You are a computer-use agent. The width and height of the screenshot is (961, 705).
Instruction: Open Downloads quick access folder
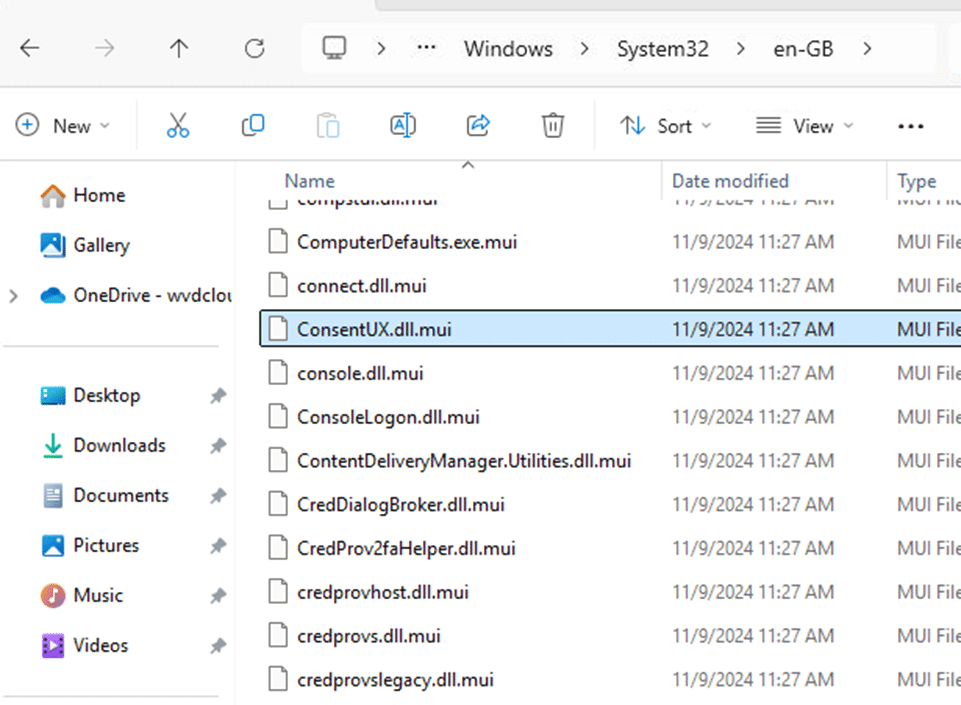coord(102,446)
